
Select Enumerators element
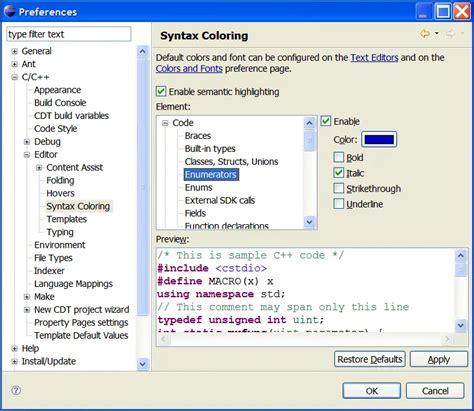click(211, 175)
